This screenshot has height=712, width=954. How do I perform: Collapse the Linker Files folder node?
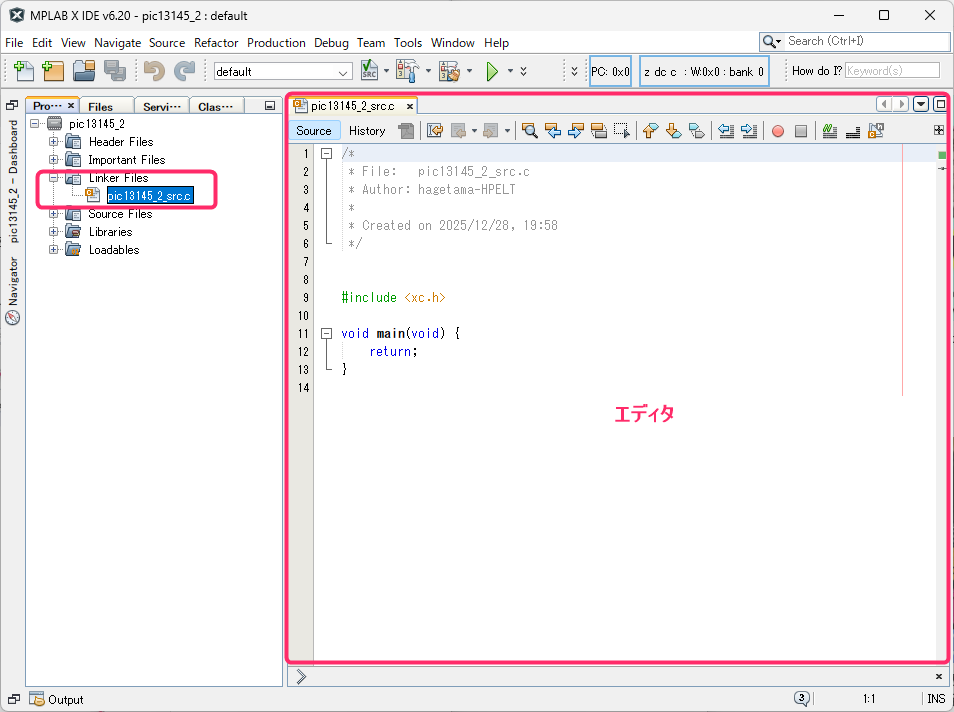[54, 178]
